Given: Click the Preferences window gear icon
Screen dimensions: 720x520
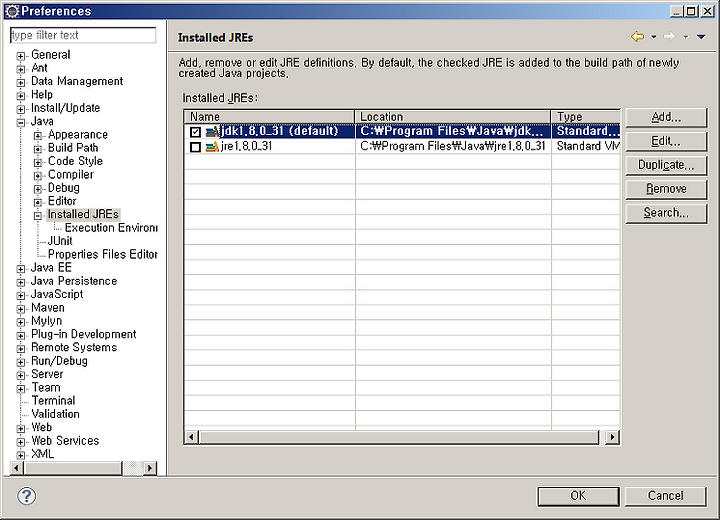Looking at the screenshot, I should (12, 11).
